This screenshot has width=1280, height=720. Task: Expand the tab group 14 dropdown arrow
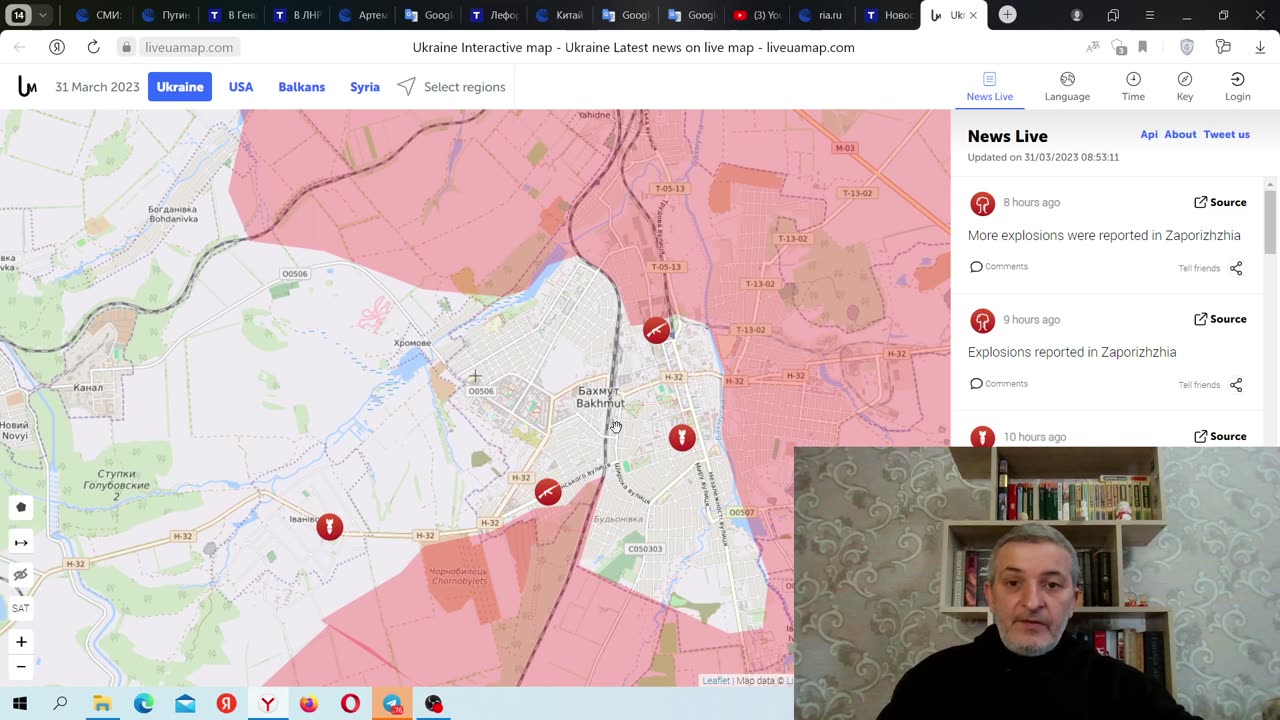[42, 15]
